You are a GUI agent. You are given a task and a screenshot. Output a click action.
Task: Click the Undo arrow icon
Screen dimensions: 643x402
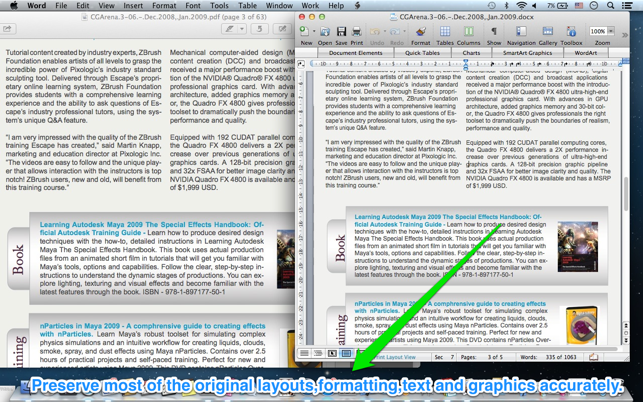374,31
